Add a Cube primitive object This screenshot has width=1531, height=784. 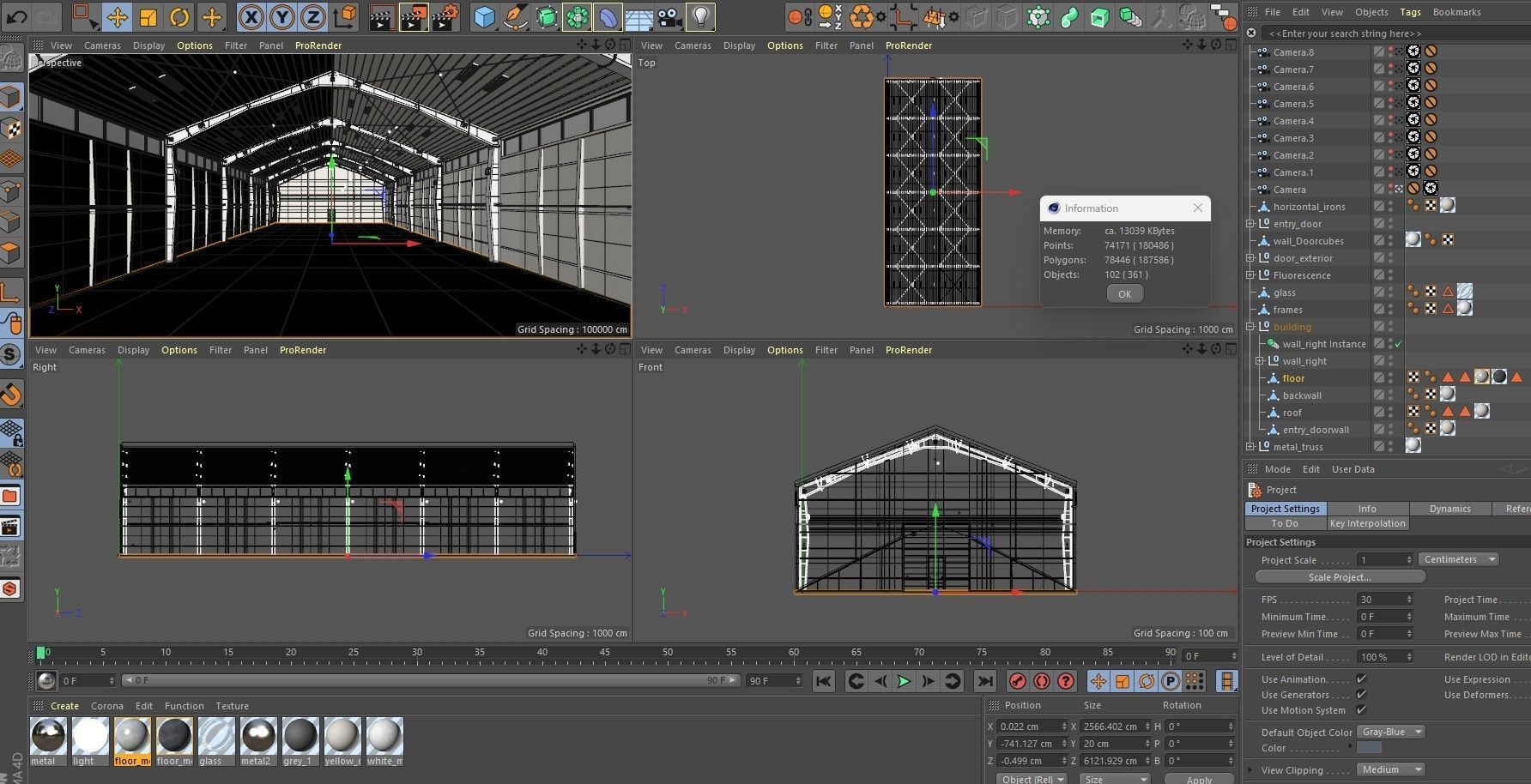(x=485, y=16)
